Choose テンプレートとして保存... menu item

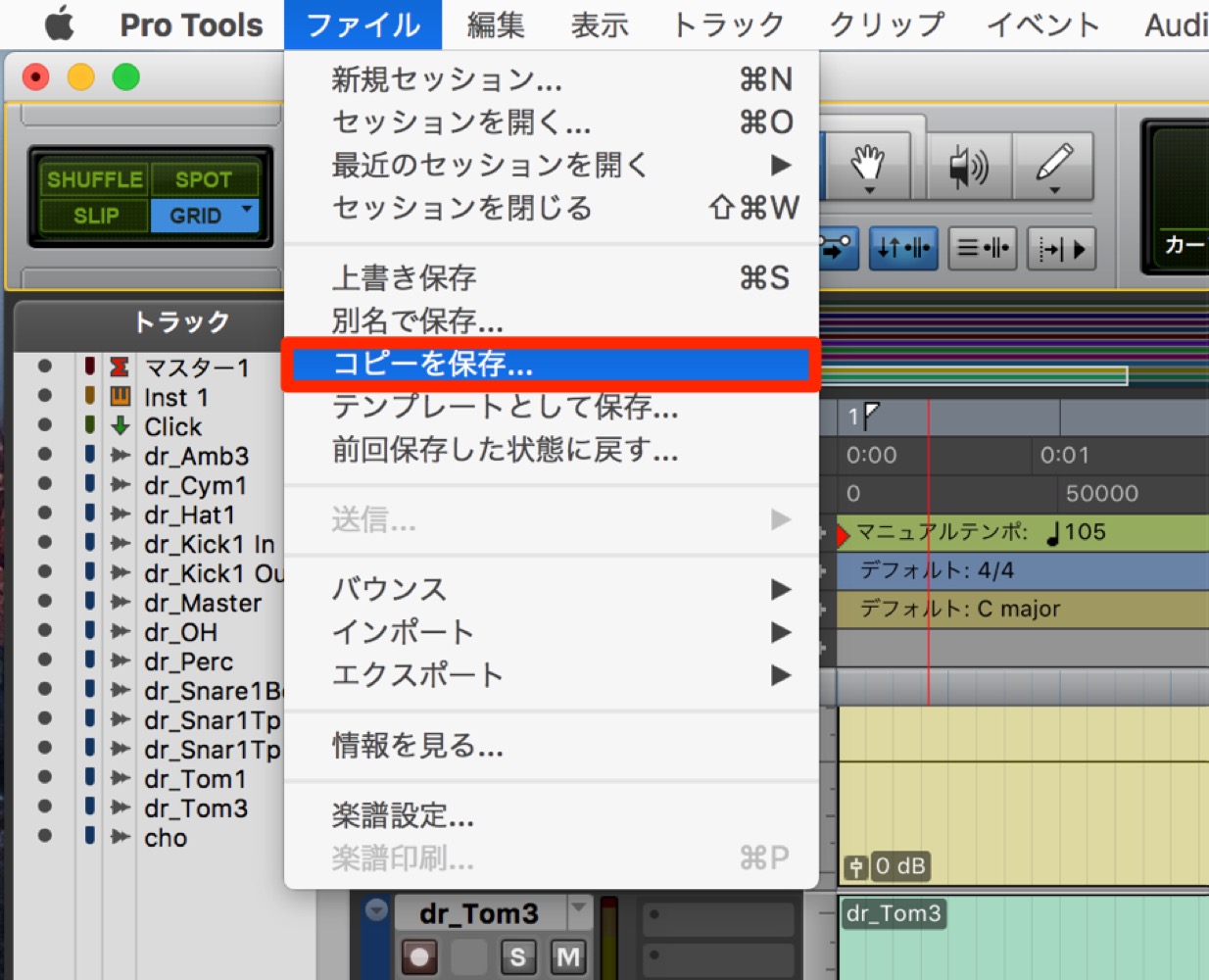click(x=552, y=407)
